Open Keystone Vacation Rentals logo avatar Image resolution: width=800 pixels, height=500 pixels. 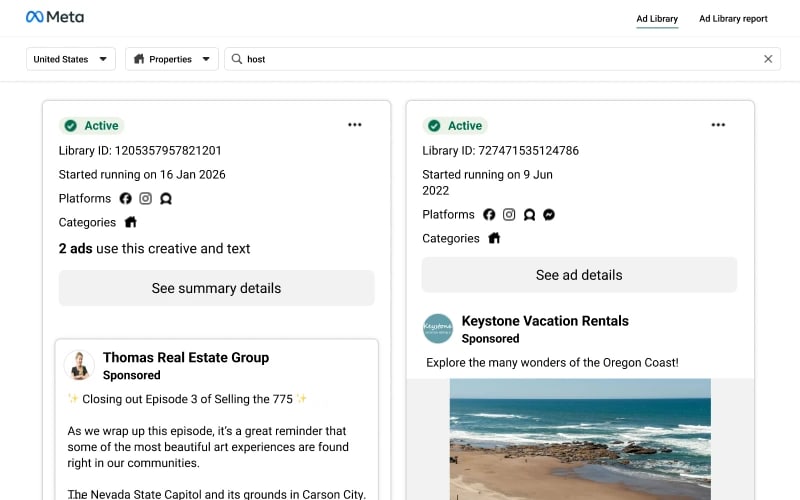pos(438,329)
